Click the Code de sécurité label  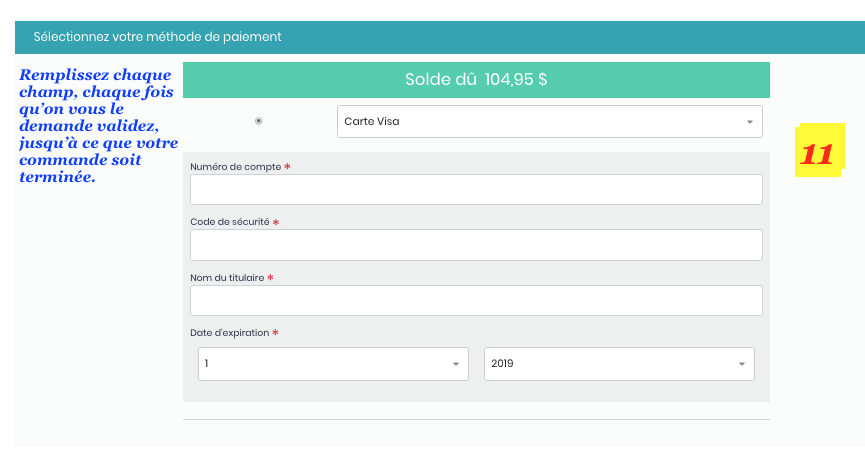pos(229,222)
